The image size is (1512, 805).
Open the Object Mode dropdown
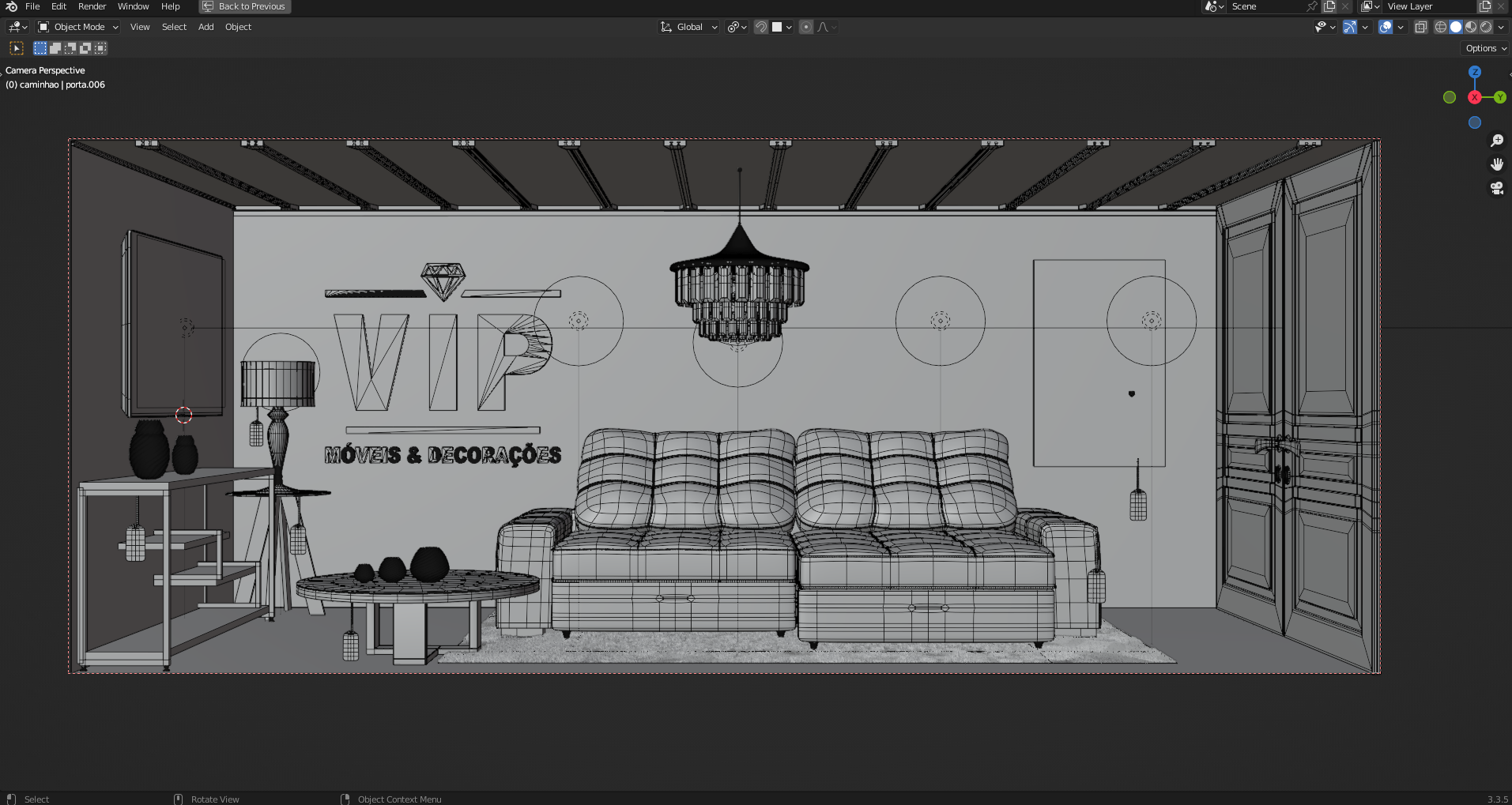click(78, 27)
